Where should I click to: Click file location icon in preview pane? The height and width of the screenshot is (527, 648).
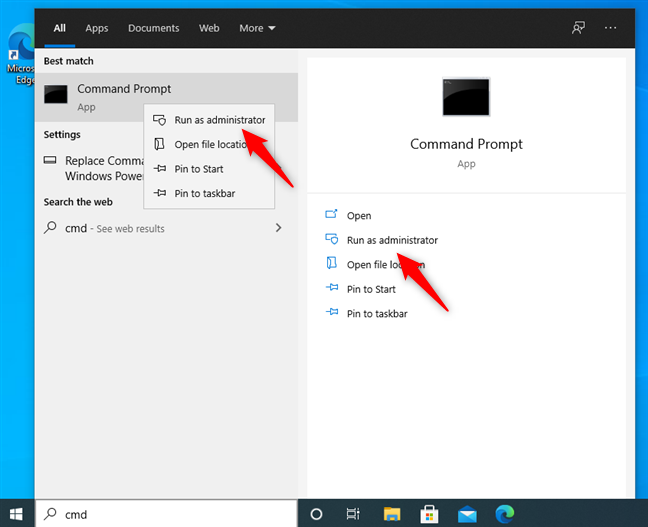(x=331, y=263)
